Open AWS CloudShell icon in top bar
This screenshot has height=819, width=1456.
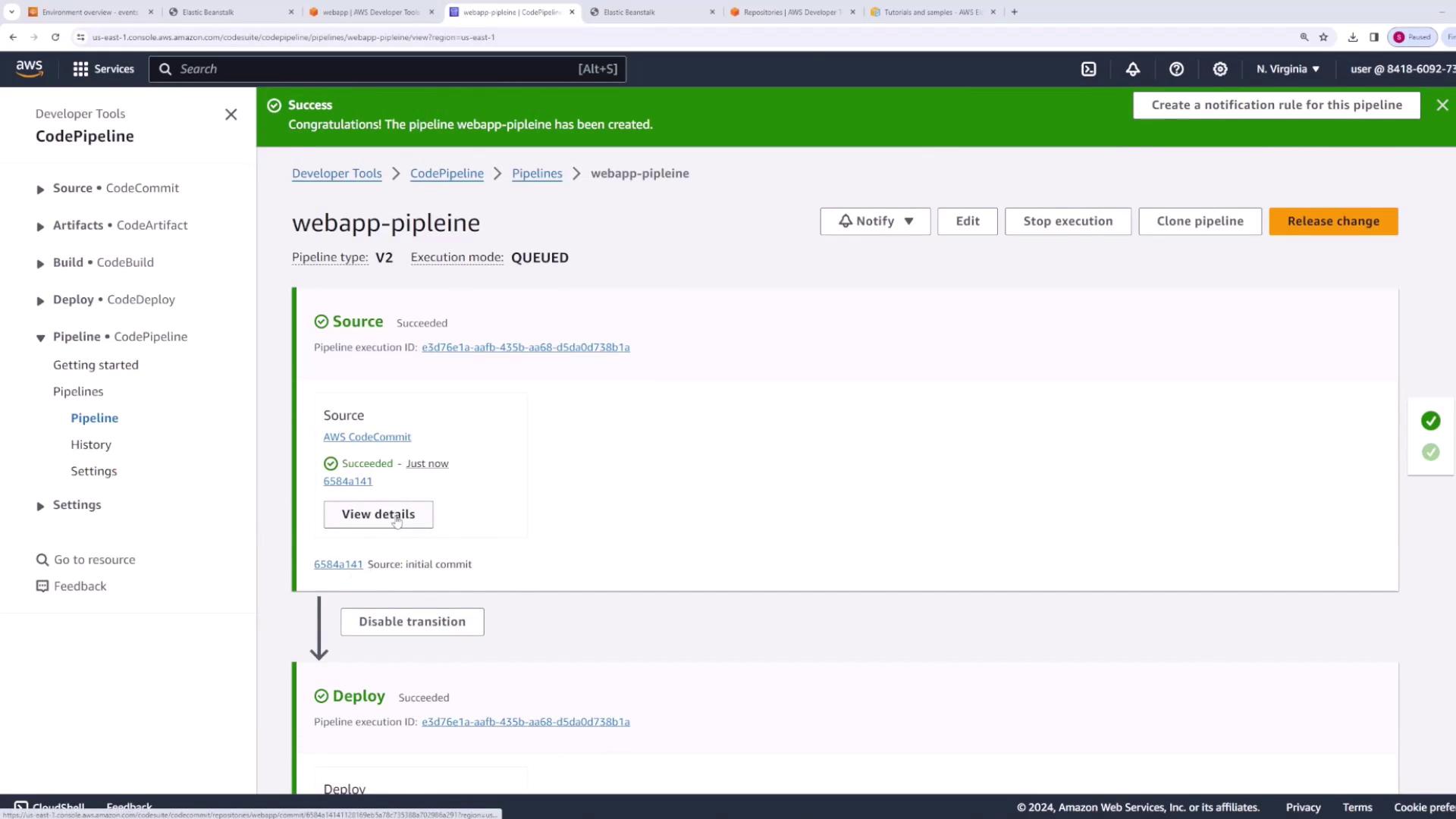pyautogui.click(x=1088, y=69)
